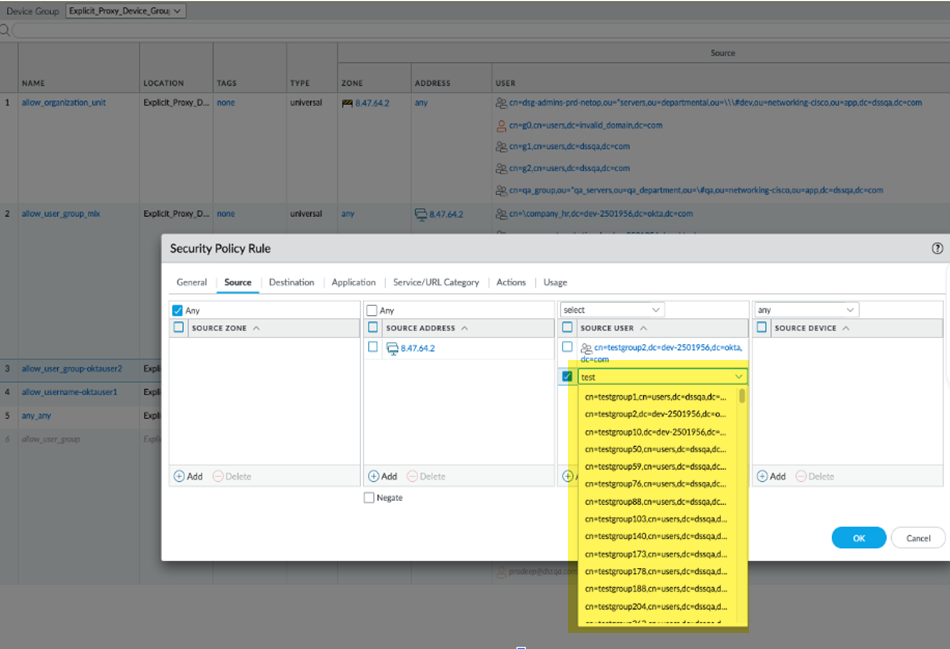Click the computer icon beside address 8.47.64.2

pos(392,348)
